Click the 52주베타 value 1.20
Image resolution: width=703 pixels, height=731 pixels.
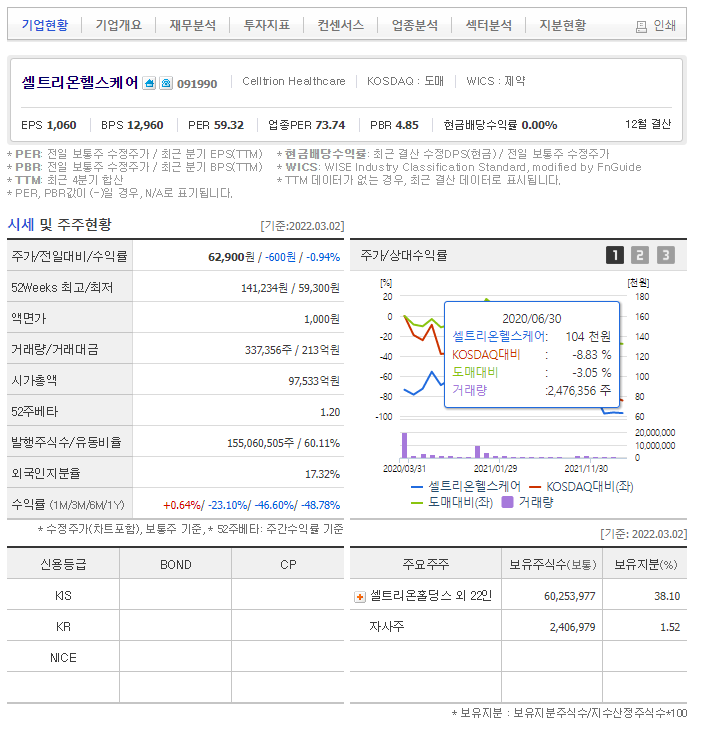coord(330,412)
